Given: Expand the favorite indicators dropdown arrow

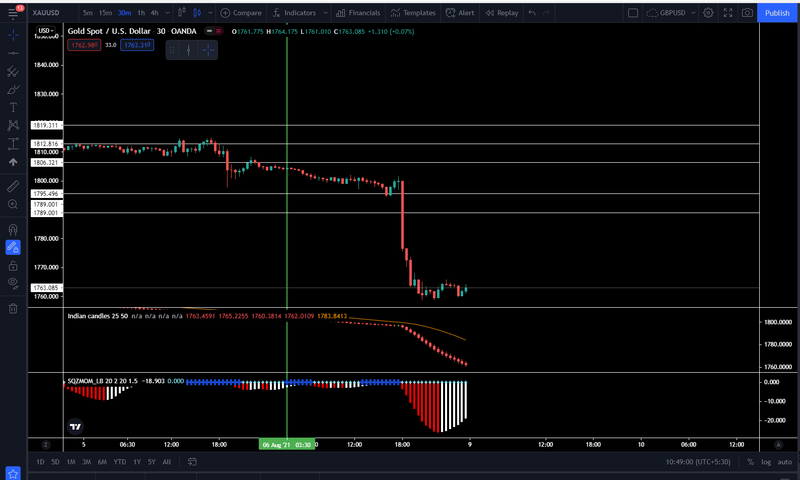Looking at the screenshot, I should click(326, 13).
